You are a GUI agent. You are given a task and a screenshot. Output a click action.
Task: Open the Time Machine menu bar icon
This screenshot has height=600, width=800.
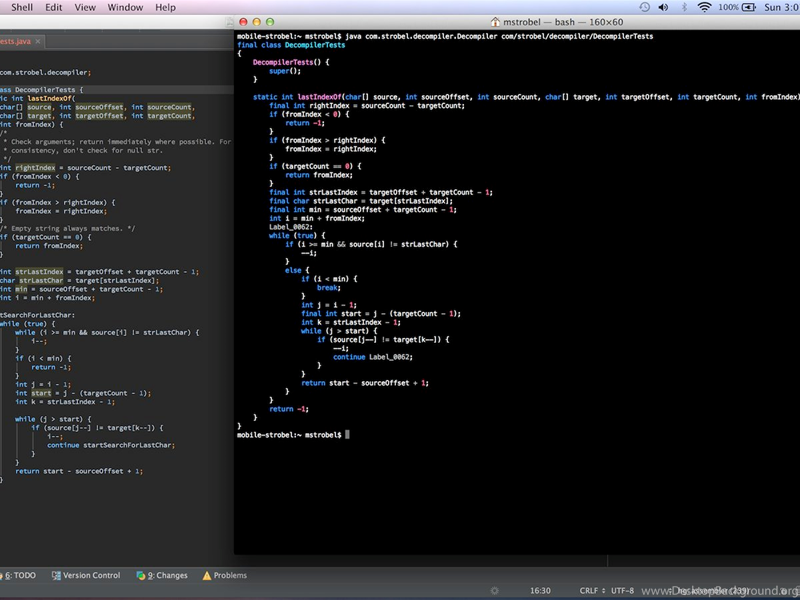[x=644, y=7]
